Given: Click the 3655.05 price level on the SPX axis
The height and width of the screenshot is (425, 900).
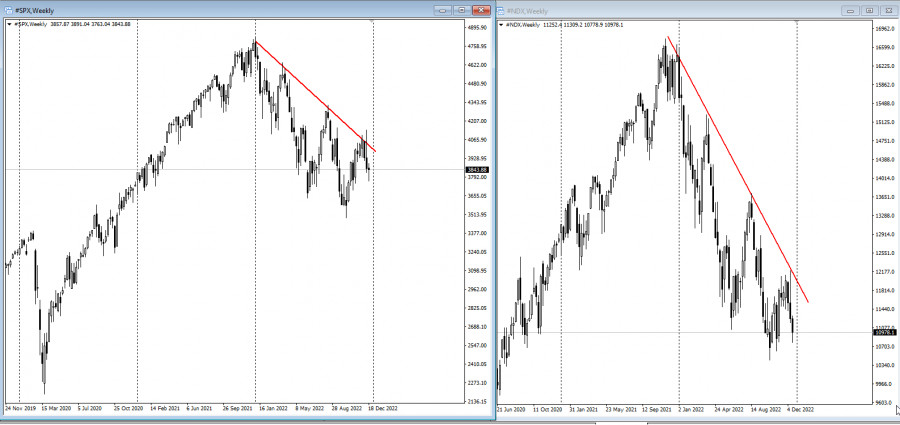Looking at the screenshot, I should [478, 196].
